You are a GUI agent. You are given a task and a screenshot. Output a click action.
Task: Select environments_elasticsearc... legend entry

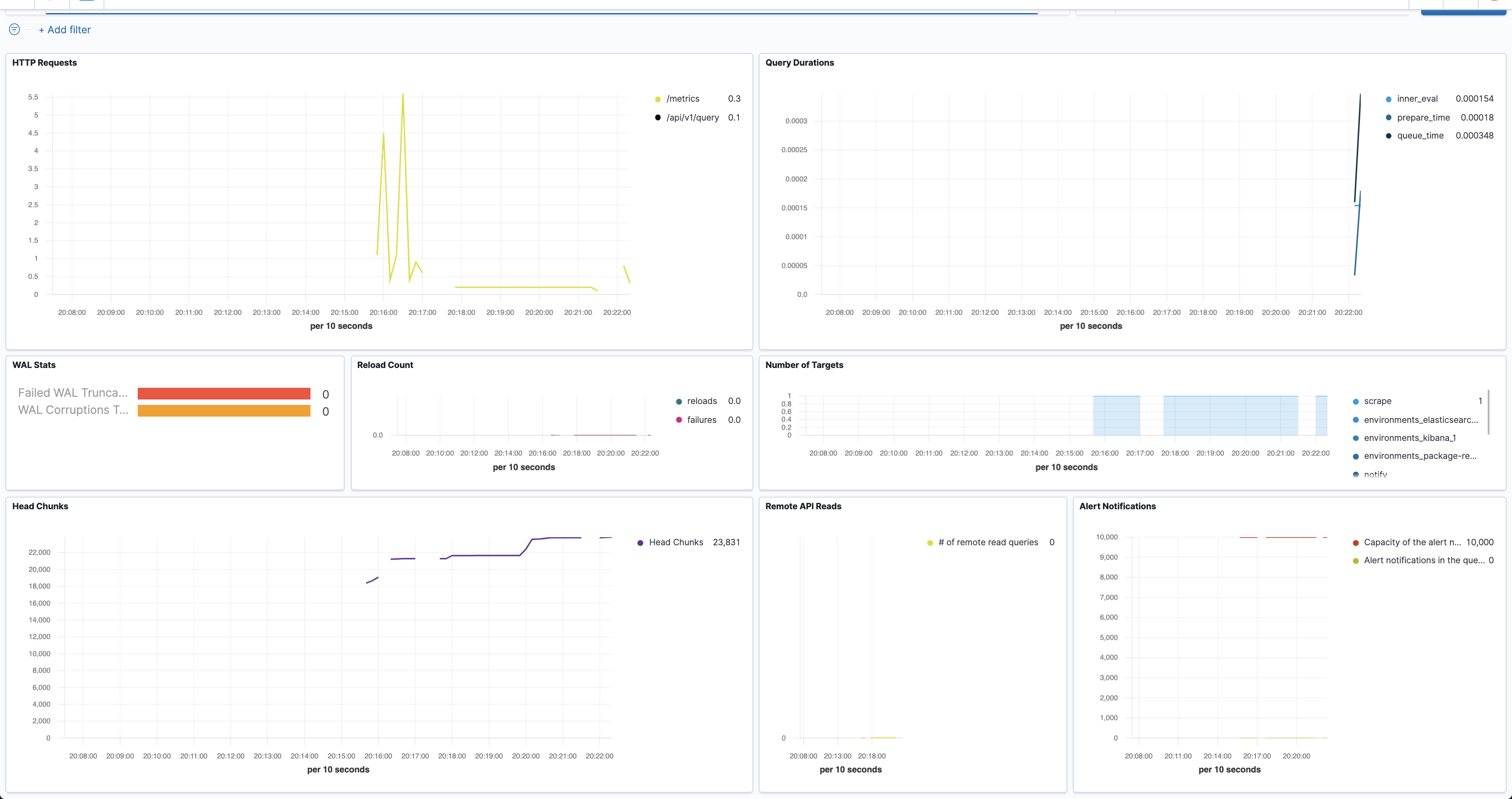click(1421, 420)
